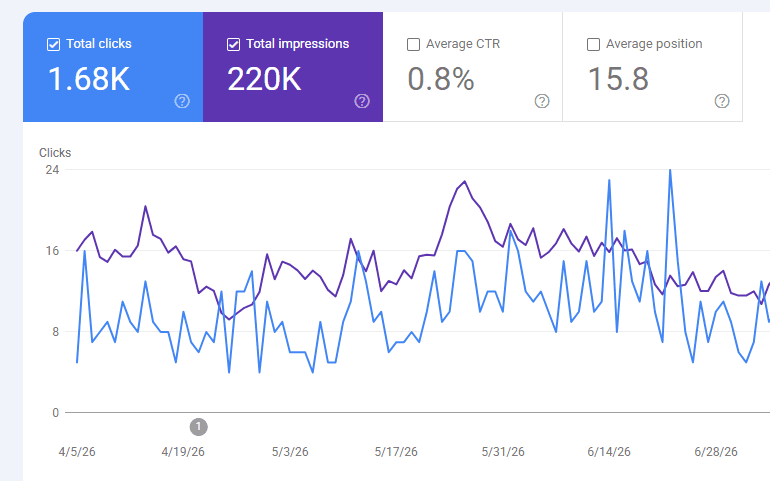Open help icon on Average CTR card

coord(542,101)
